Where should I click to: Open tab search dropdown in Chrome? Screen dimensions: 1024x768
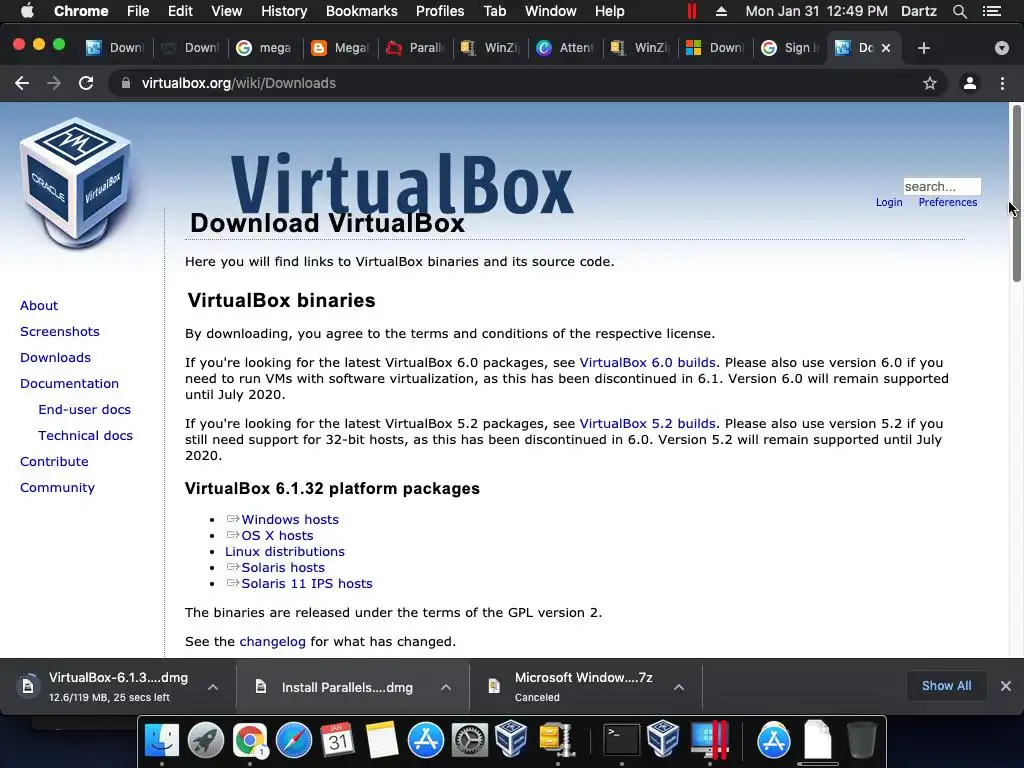[x=1001, y=48]
